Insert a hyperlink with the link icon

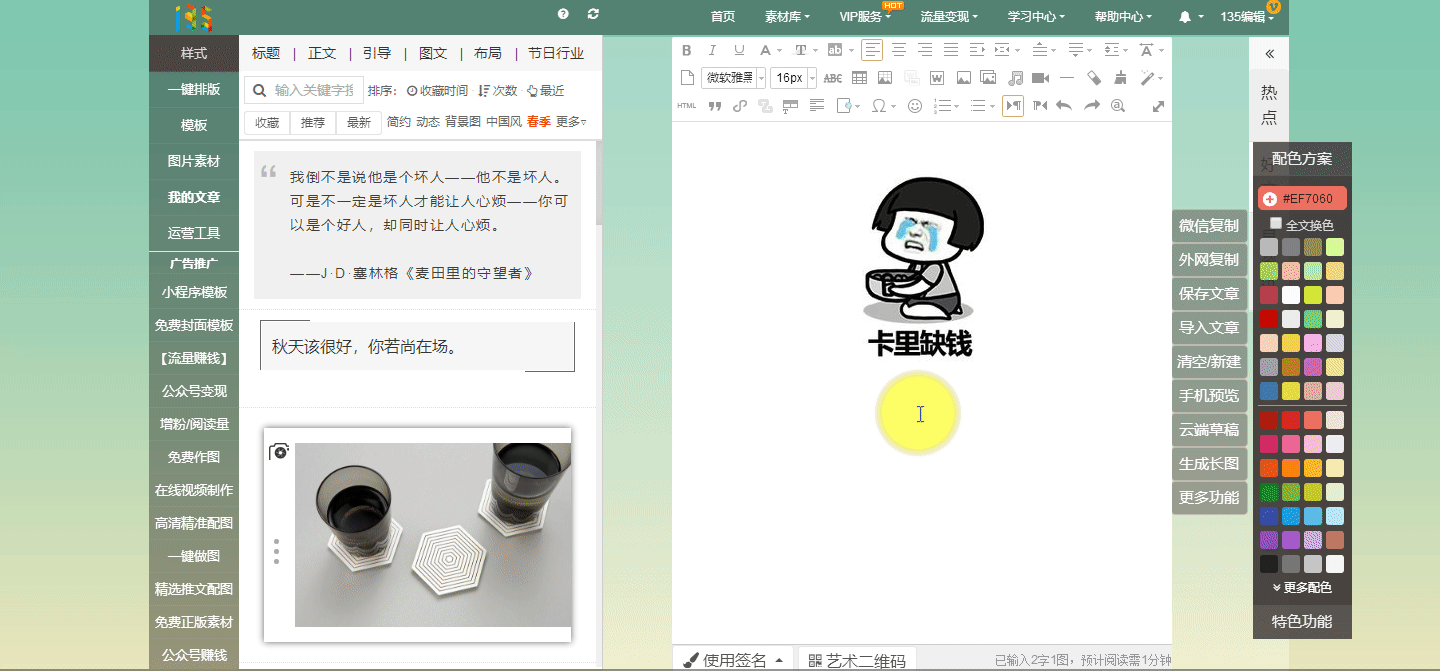[740, 106]
